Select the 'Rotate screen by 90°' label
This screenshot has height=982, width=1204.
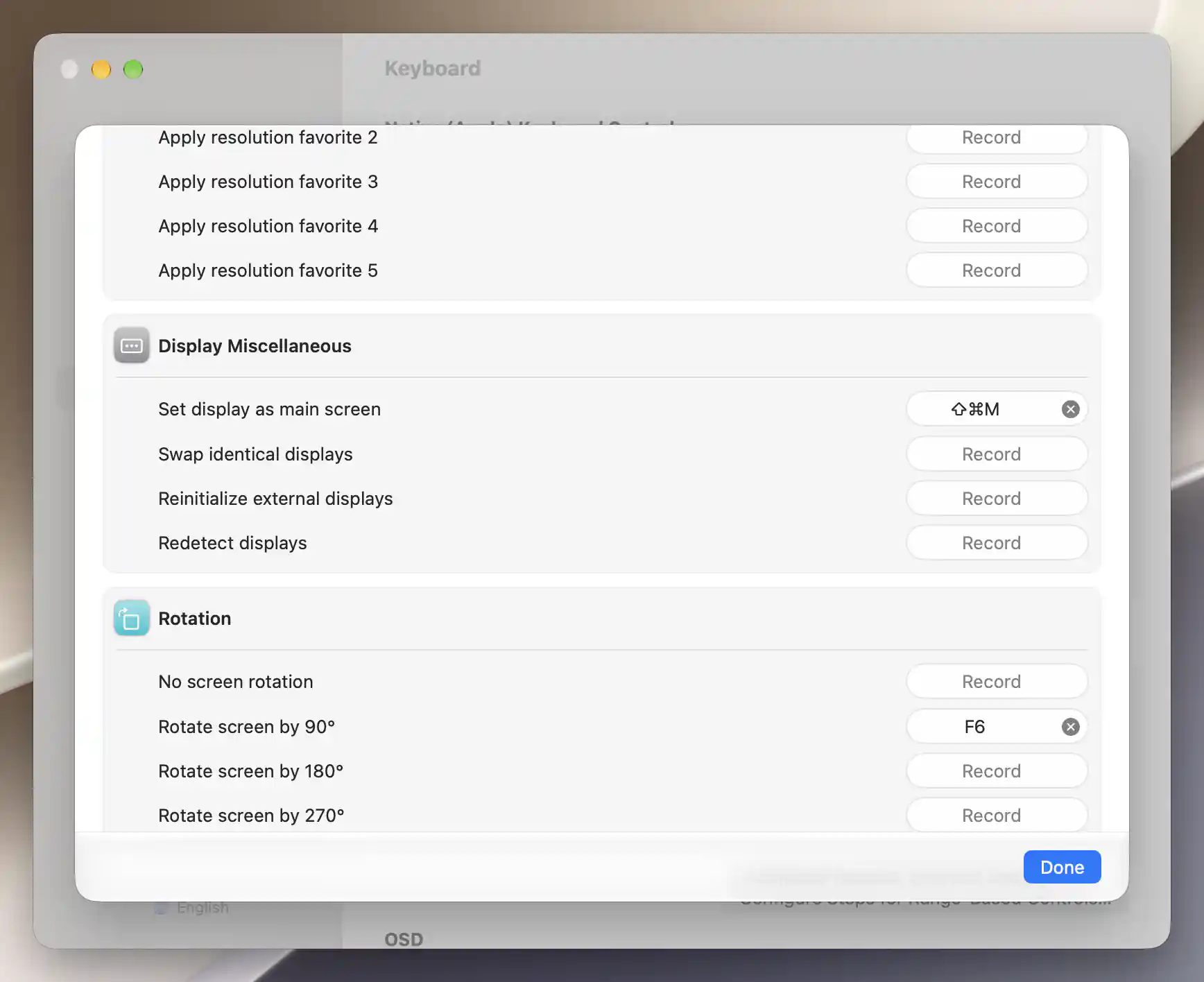tap(246, 727)
